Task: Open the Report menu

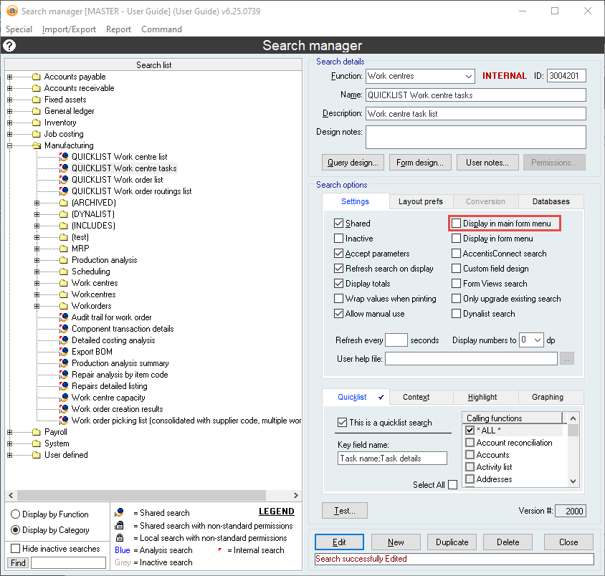Action: pos(118,29)
